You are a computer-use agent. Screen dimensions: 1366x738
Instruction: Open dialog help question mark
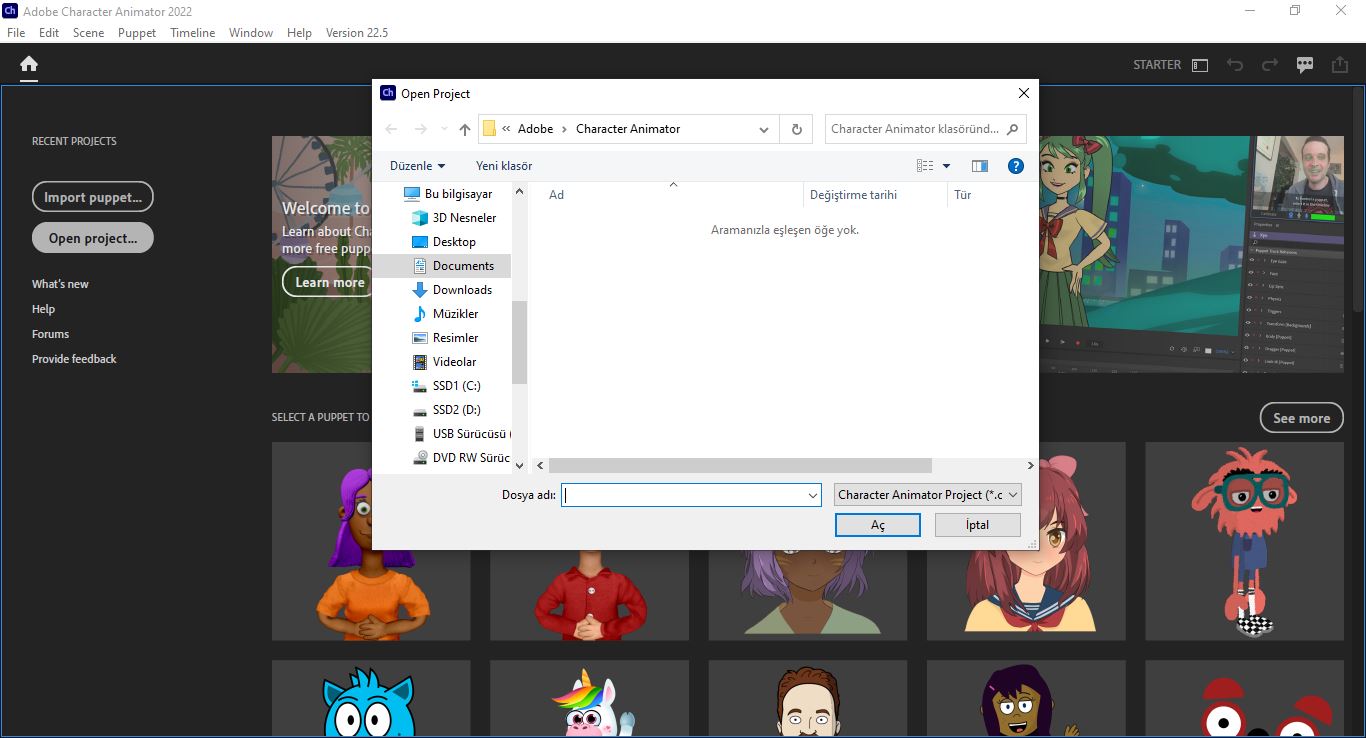pyautogui.click(x=1016, y=166)
